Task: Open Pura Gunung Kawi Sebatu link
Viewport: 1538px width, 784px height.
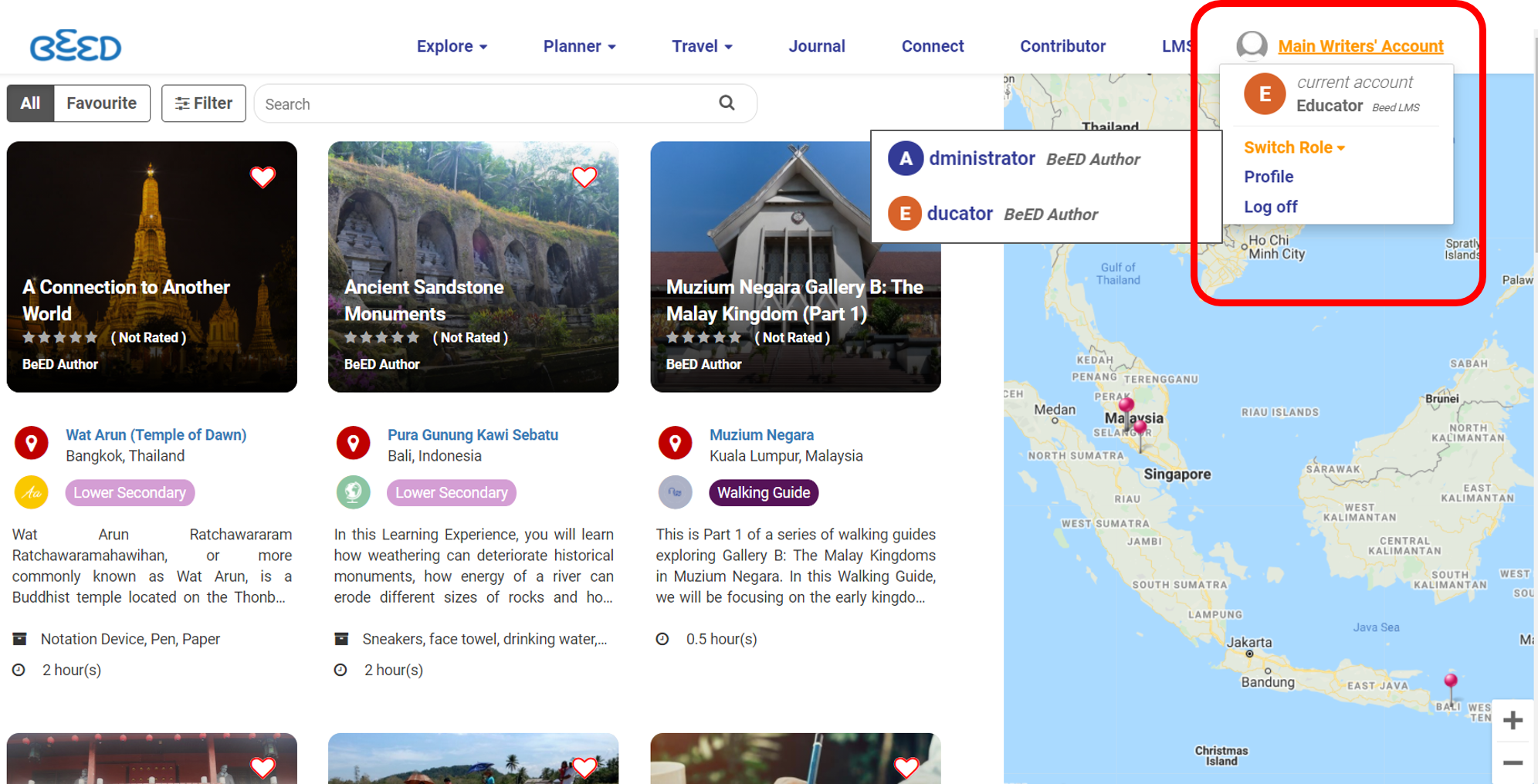Action: (x=473, y=434)
